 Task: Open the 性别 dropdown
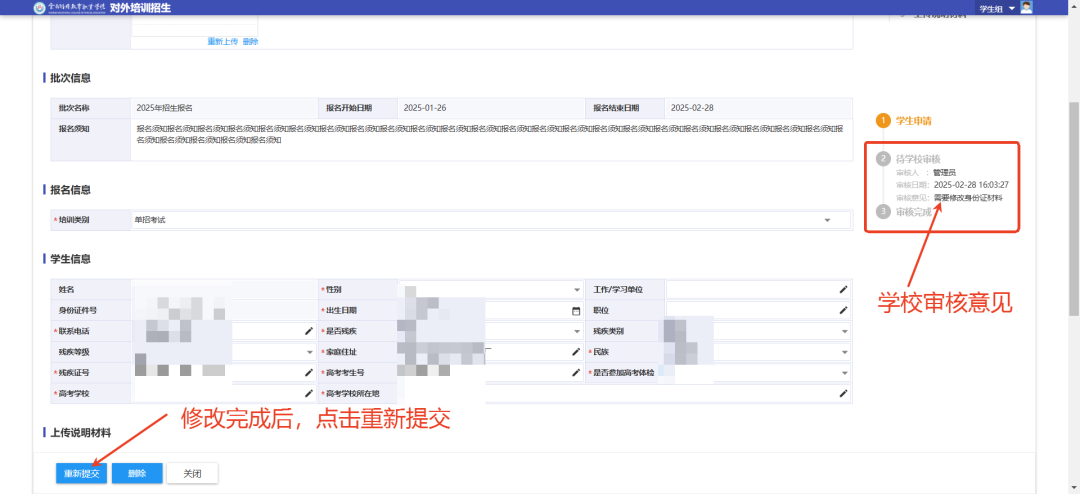pos(576,289)
